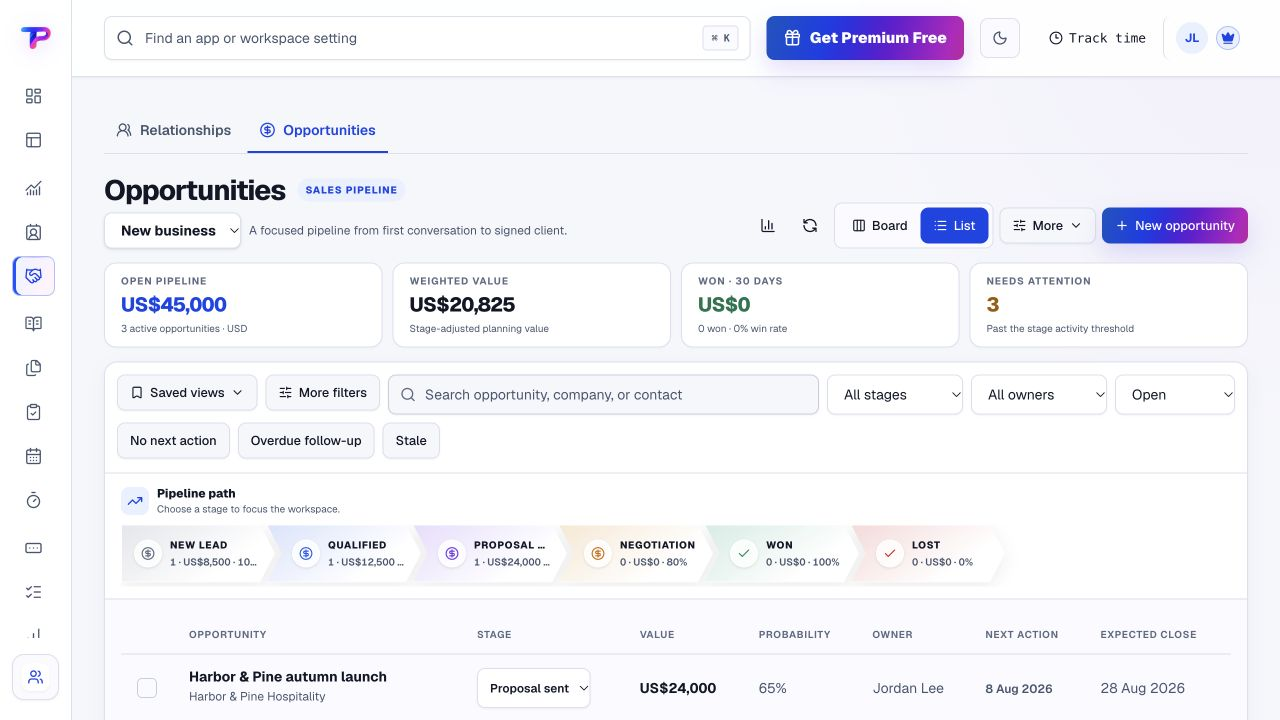Open the clipboard check icon in sidebar
1280x720 pixels.
[33, 412]
